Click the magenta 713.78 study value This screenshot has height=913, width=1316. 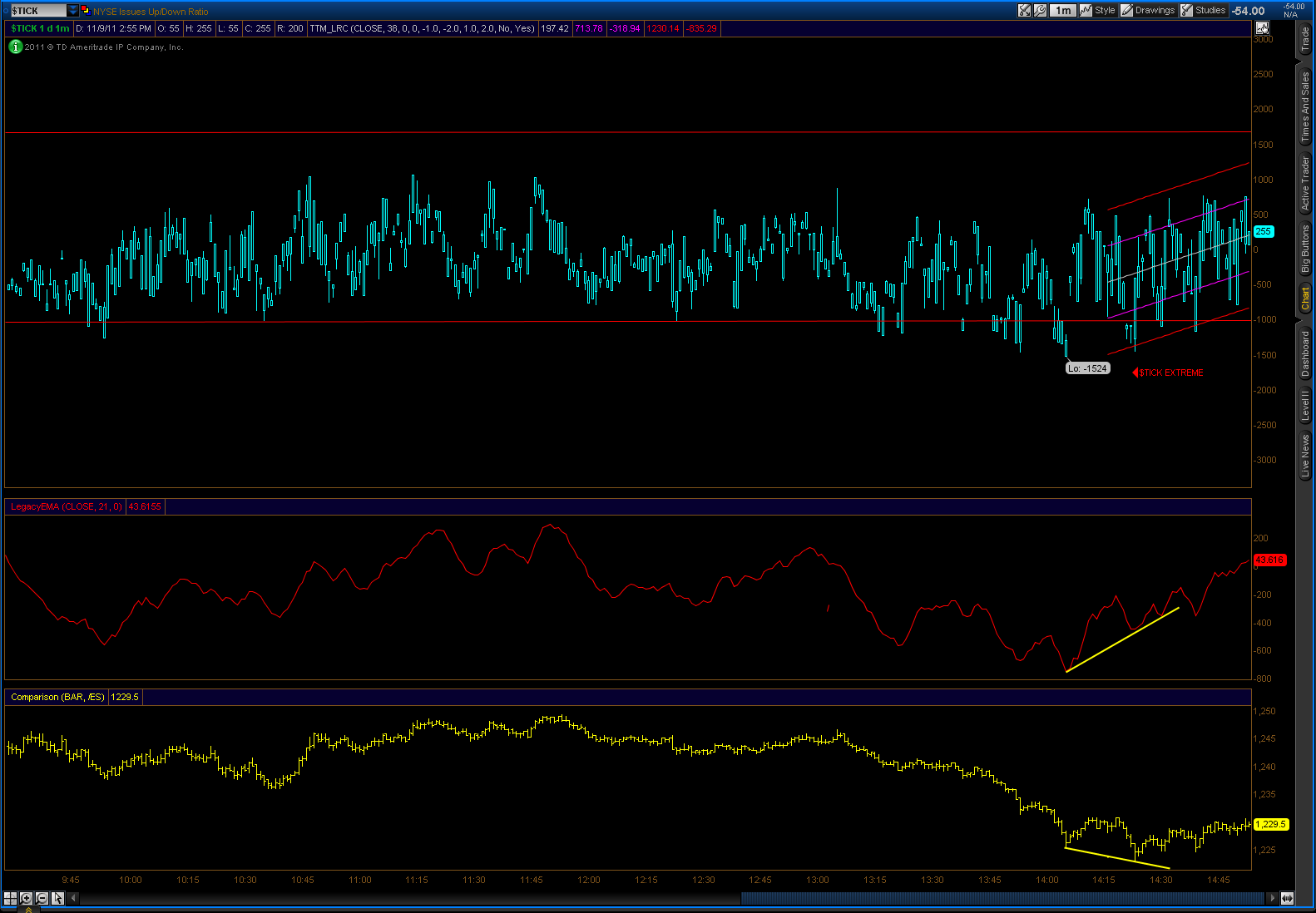pos(589,28)
